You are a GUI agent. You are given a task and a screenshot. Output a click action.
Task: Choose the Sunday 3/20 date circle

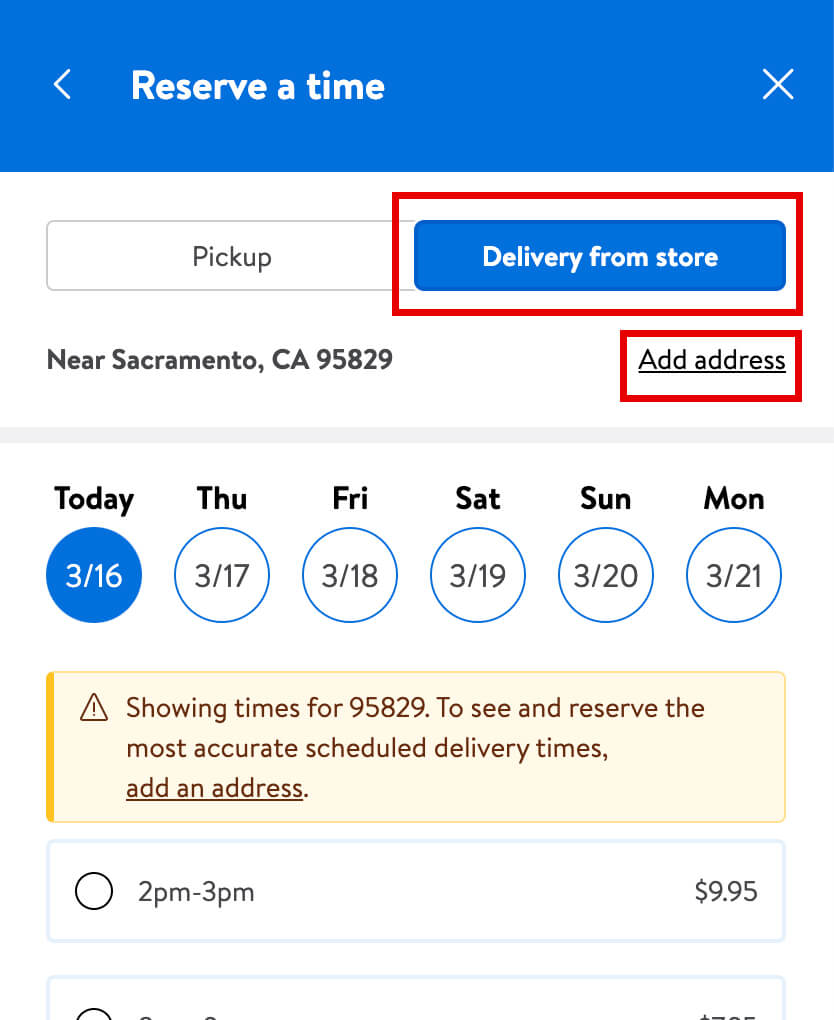coord(606,575)
